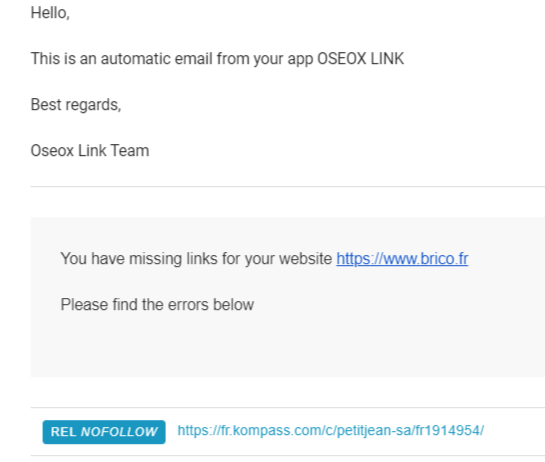
Task: Click the divider line under the signature
Action: pyautogui.click(x=288, y=187)
